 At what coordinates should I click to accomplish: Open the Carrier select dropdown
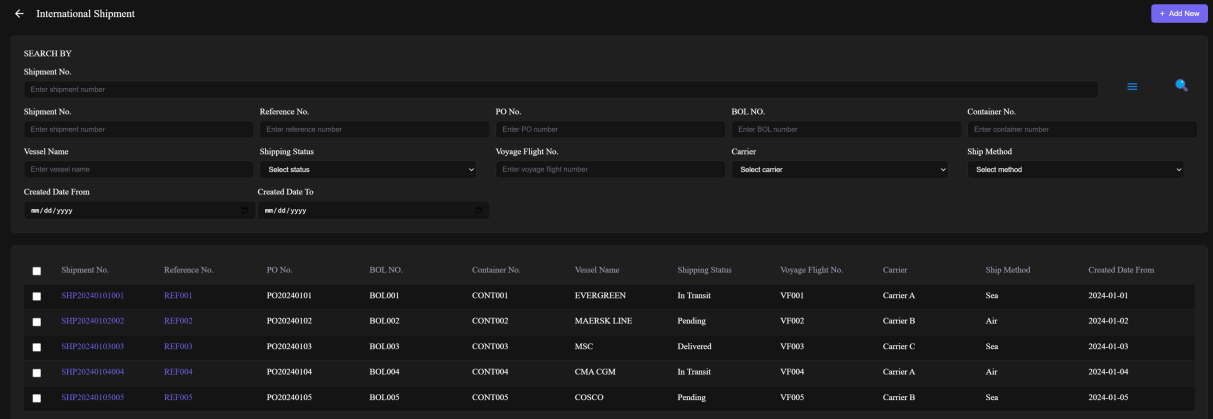pyautogui.click(x=840, y=170)
